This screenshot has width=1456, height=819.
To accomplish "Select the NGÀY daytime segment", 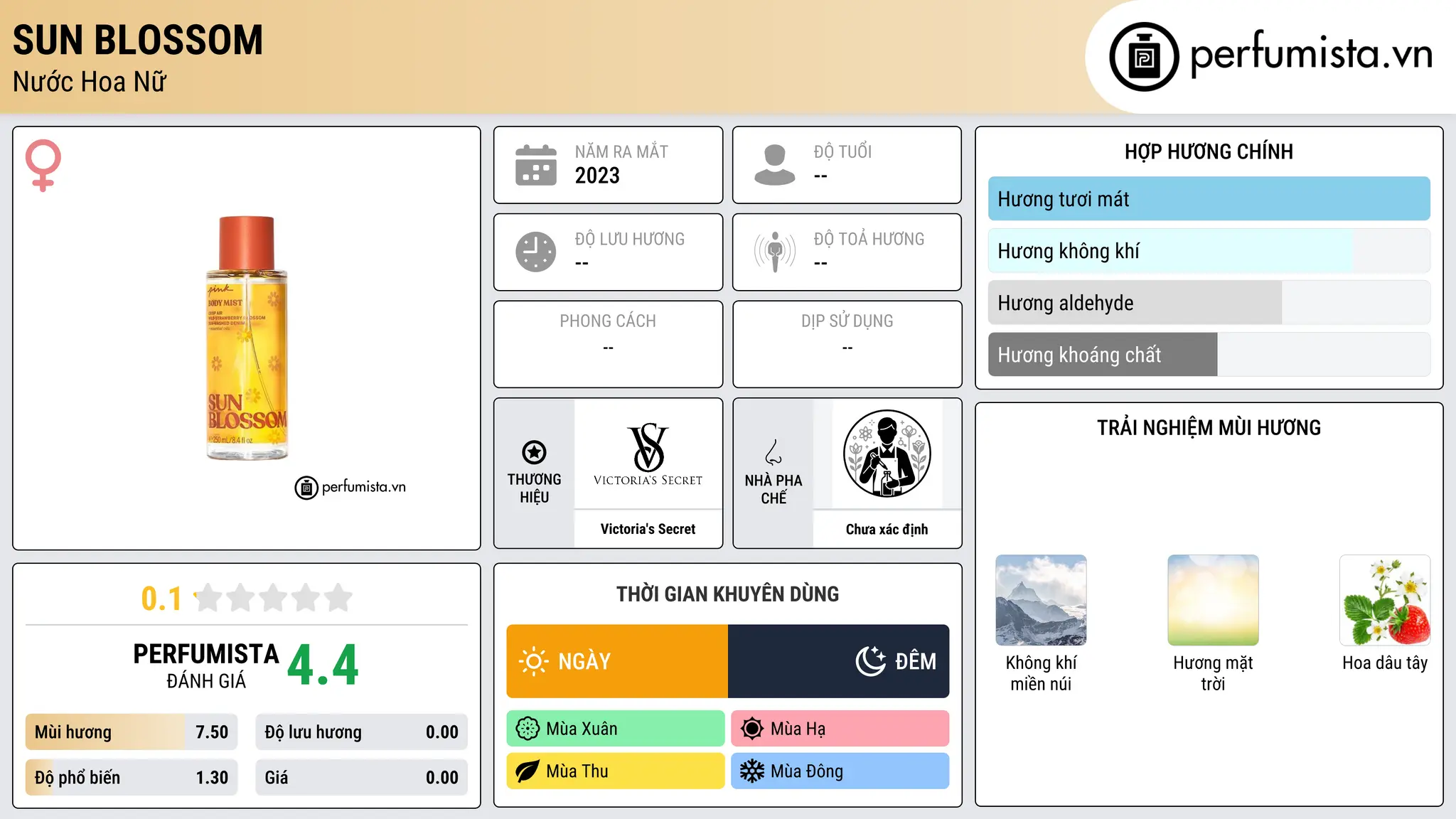I will point(617,661).
